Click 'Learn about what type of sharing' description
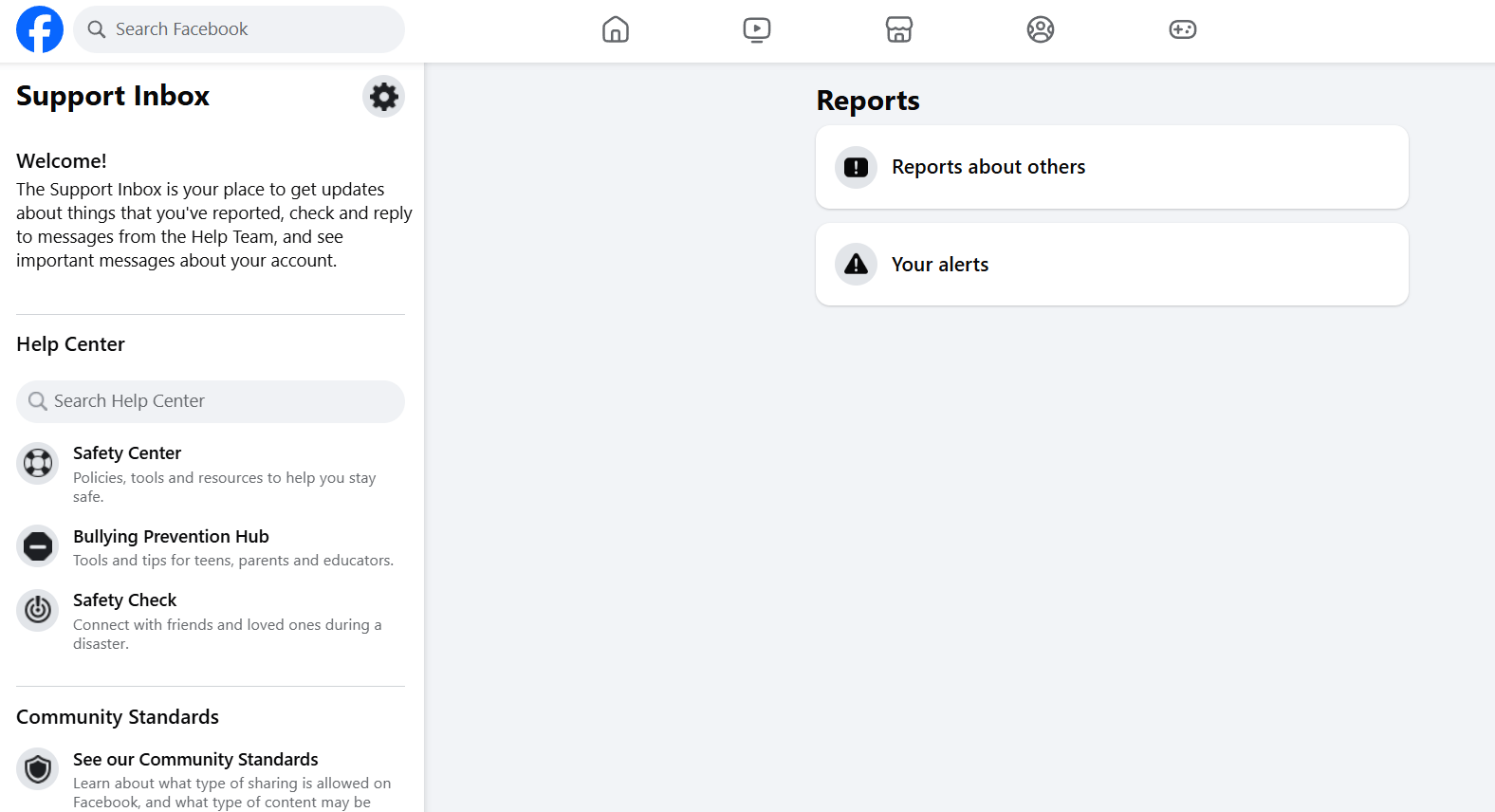1495x812 pixels. coord(232,793)
